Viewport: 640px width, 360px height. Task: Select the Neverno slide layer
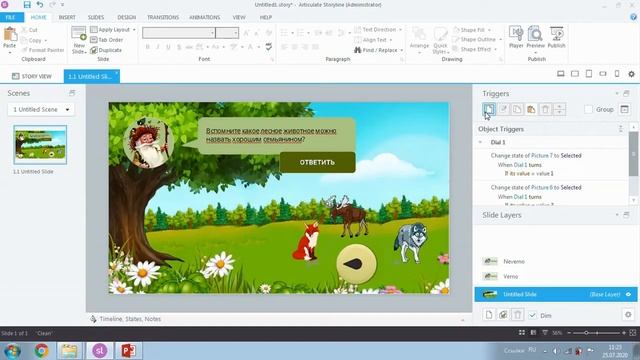[x=556, y=261]
